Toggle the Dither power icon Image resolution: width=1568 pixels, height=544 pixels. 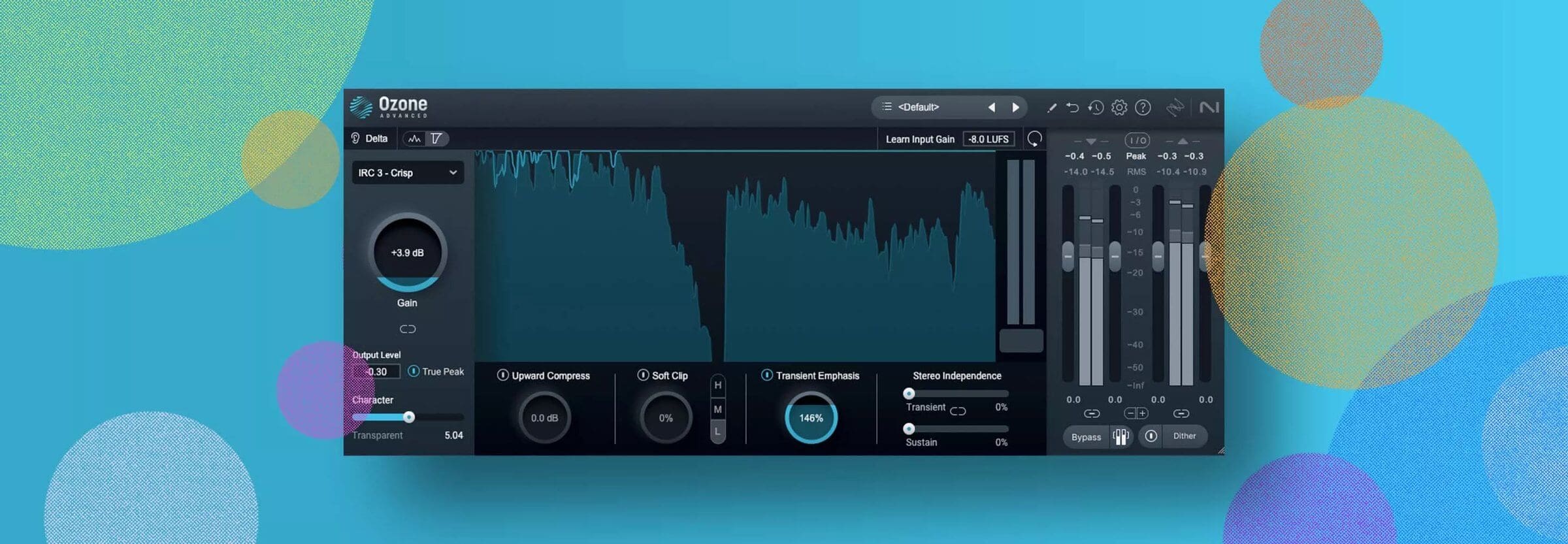(1151, 436)
